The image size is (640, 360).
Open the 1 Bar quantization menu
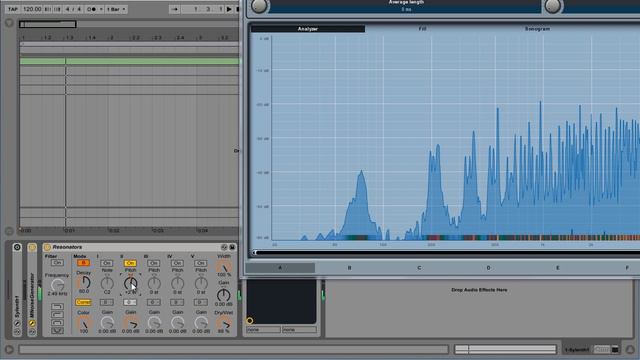coord(116,9)
